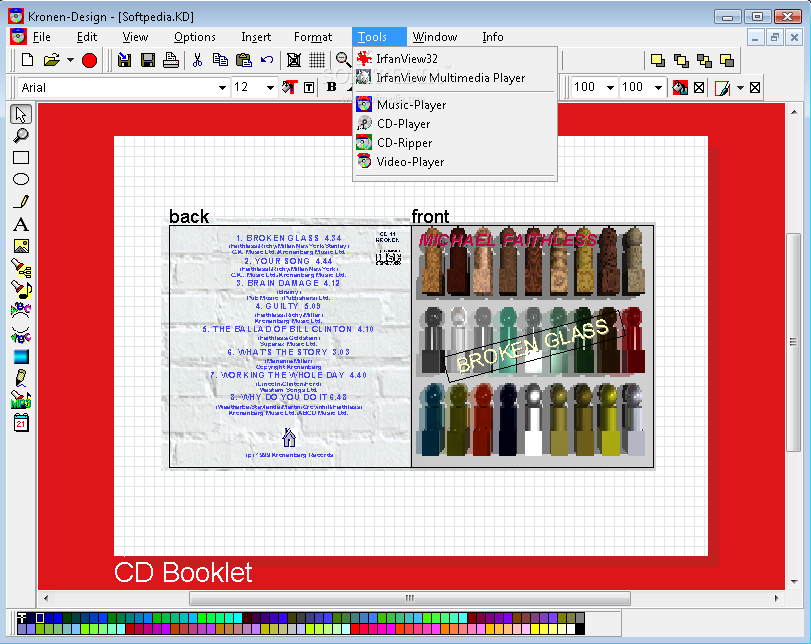Click the Undo arrow icon
Screen dimensions: 811x644
[267, 60]
